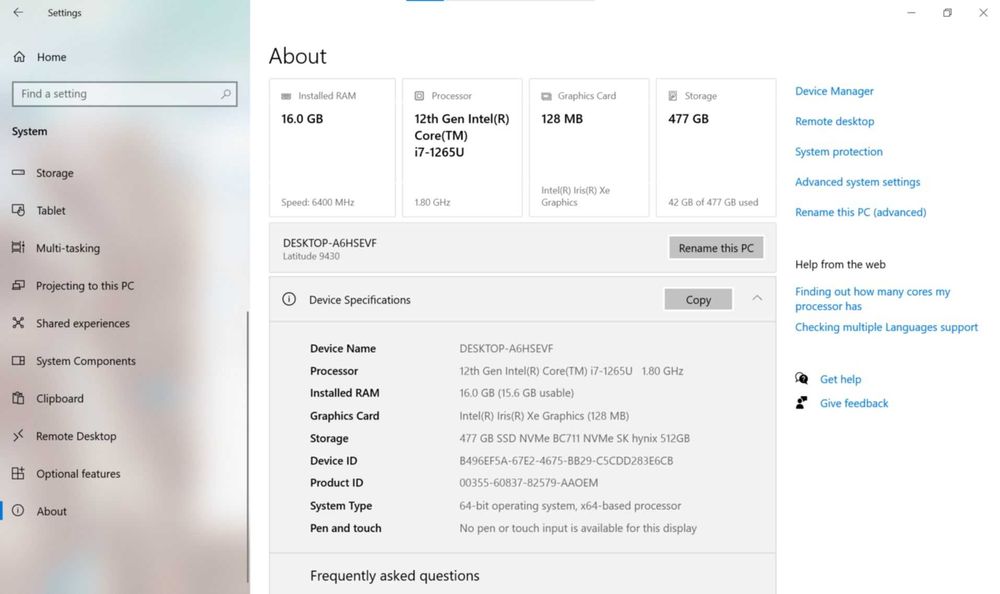Minimize the Settings window
The height and width of the screenshot is (594, 1000).
coord(911,12)
